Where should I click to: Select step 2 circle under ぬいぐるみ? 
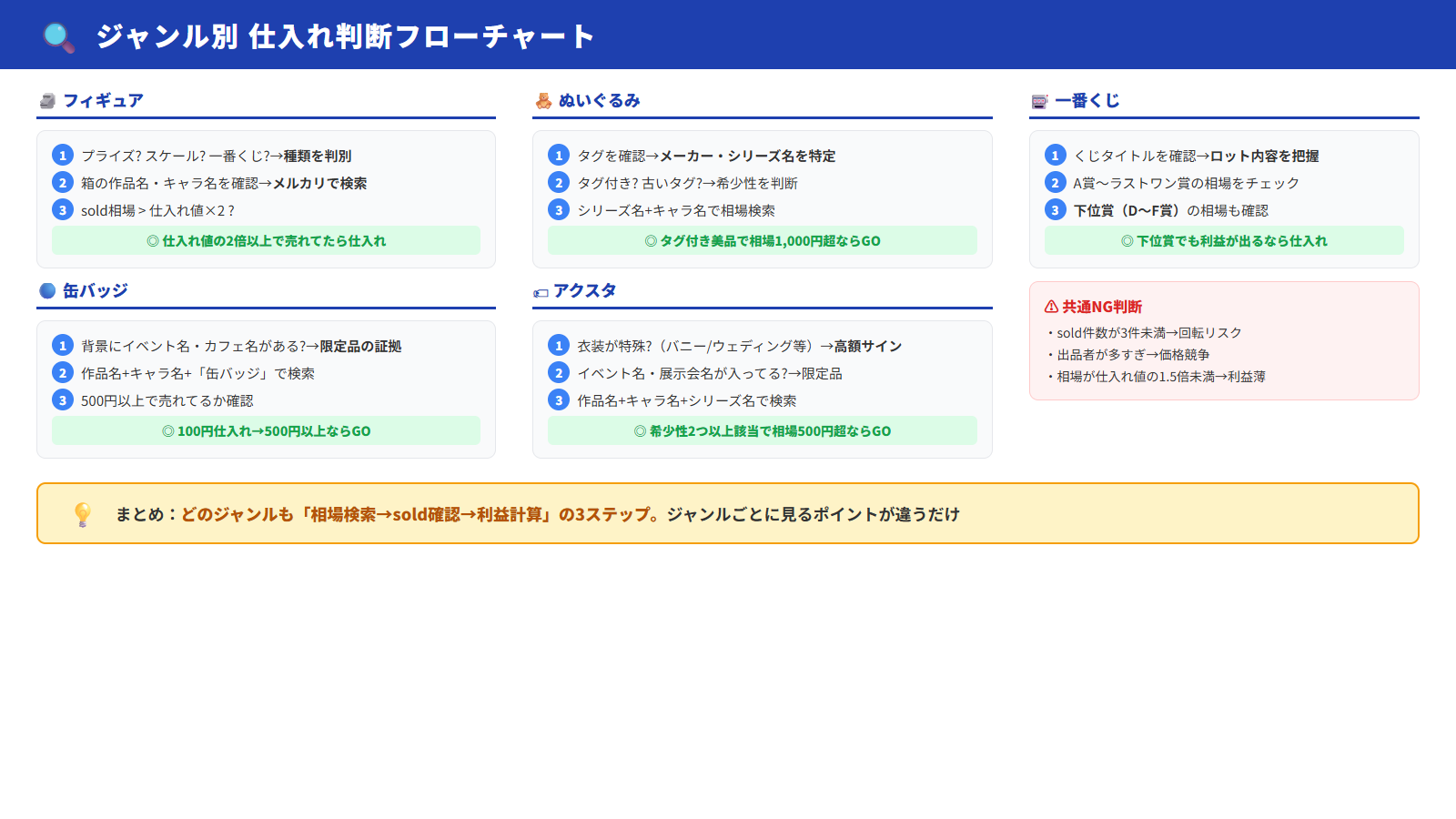[x=558, y=183]
